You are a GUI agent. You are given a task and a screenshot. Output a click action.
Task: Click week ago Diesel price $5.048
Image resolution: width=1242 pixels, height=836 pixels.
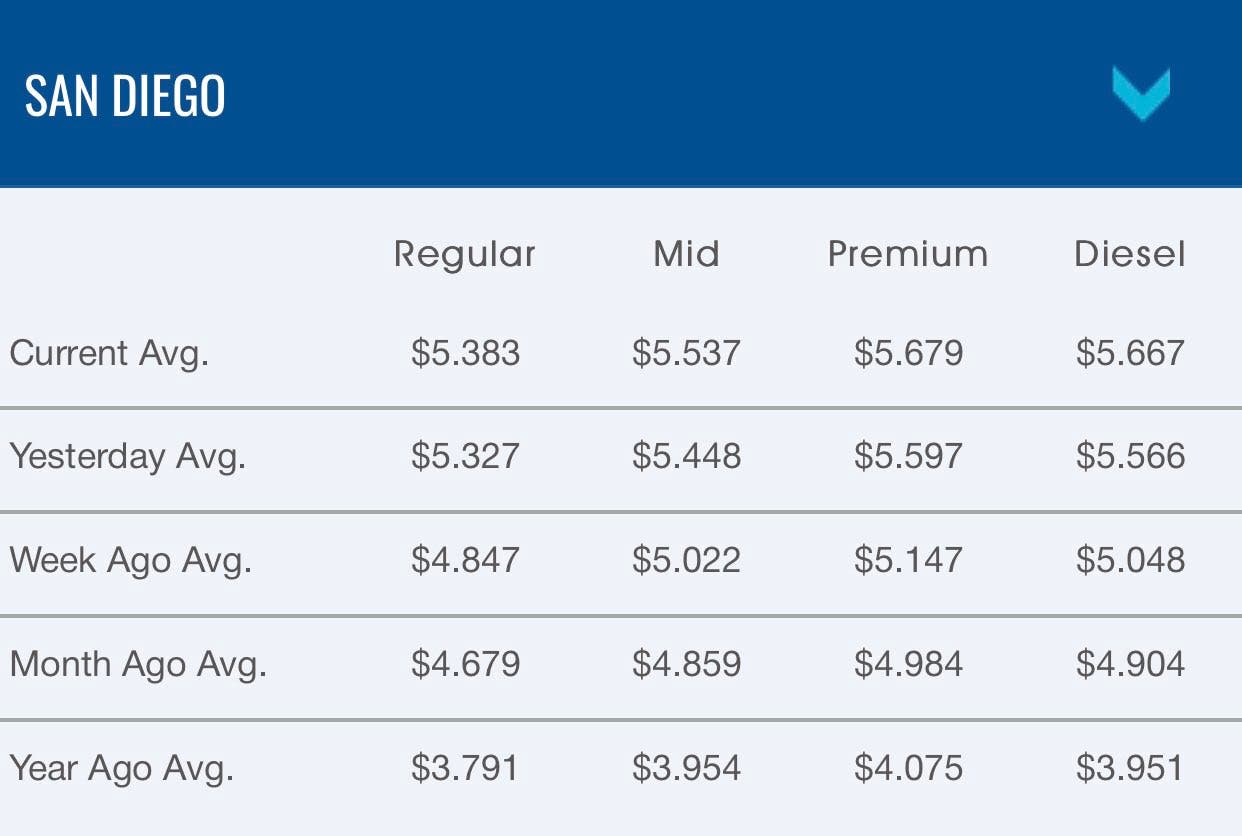click(1130, 560)
